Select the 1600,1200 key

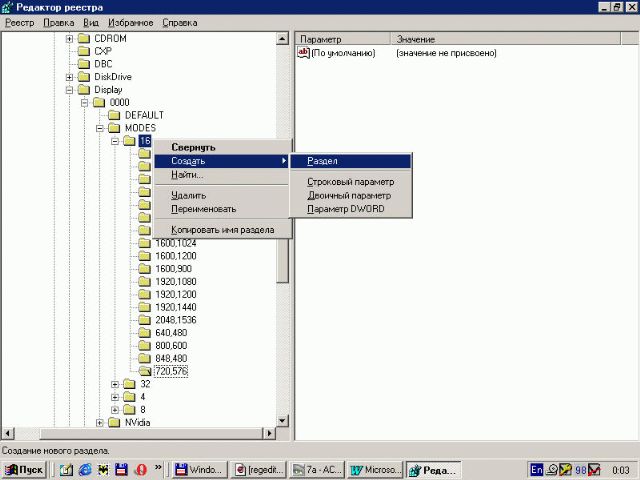pyautogui.click(x=176, y=256)
